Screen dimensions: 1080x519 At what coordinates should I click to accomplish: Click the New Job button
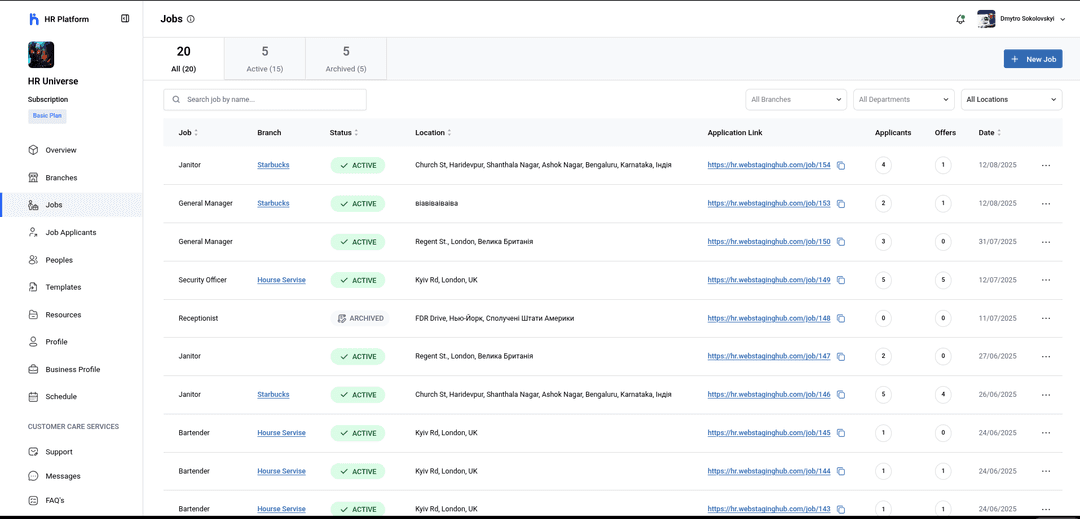(x=1033, y=59)
